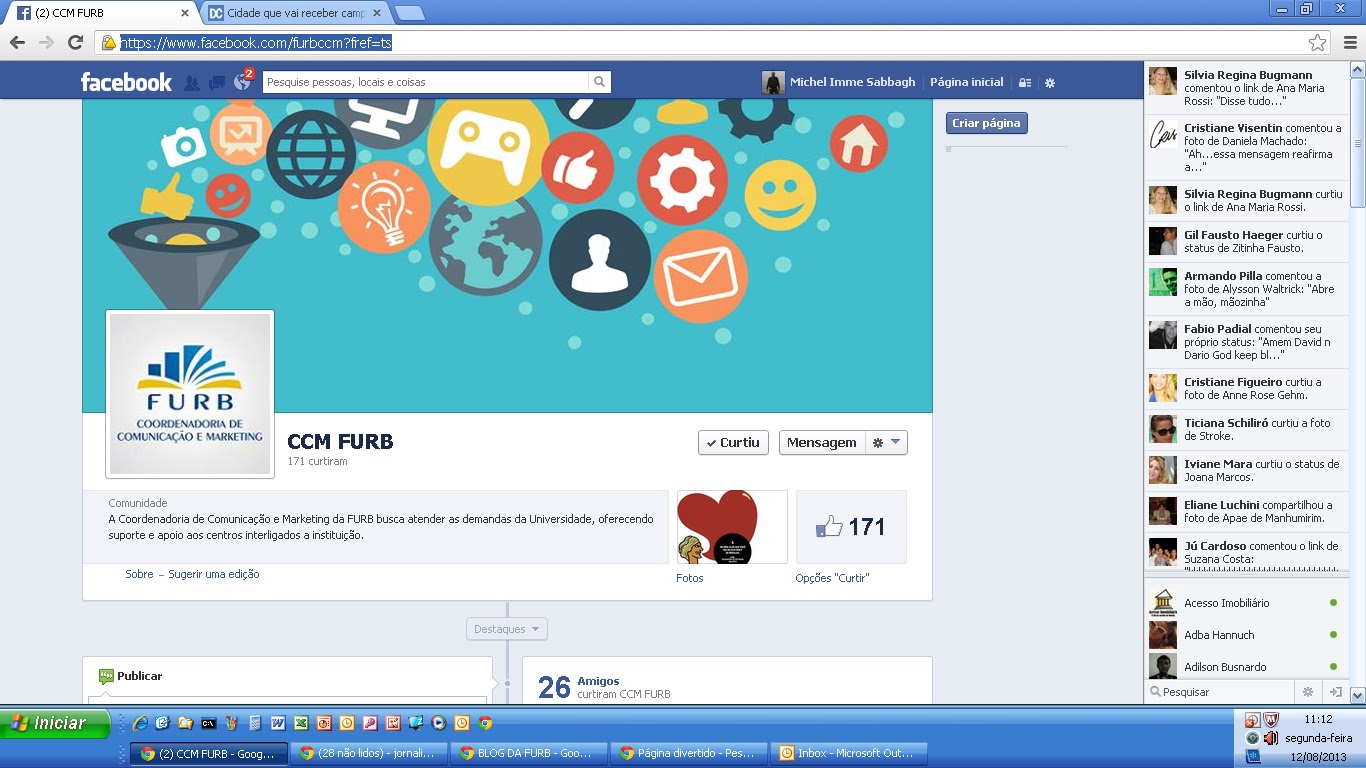1366x768 pixels.
Task: Open the Fotos link
Action: 690,578
